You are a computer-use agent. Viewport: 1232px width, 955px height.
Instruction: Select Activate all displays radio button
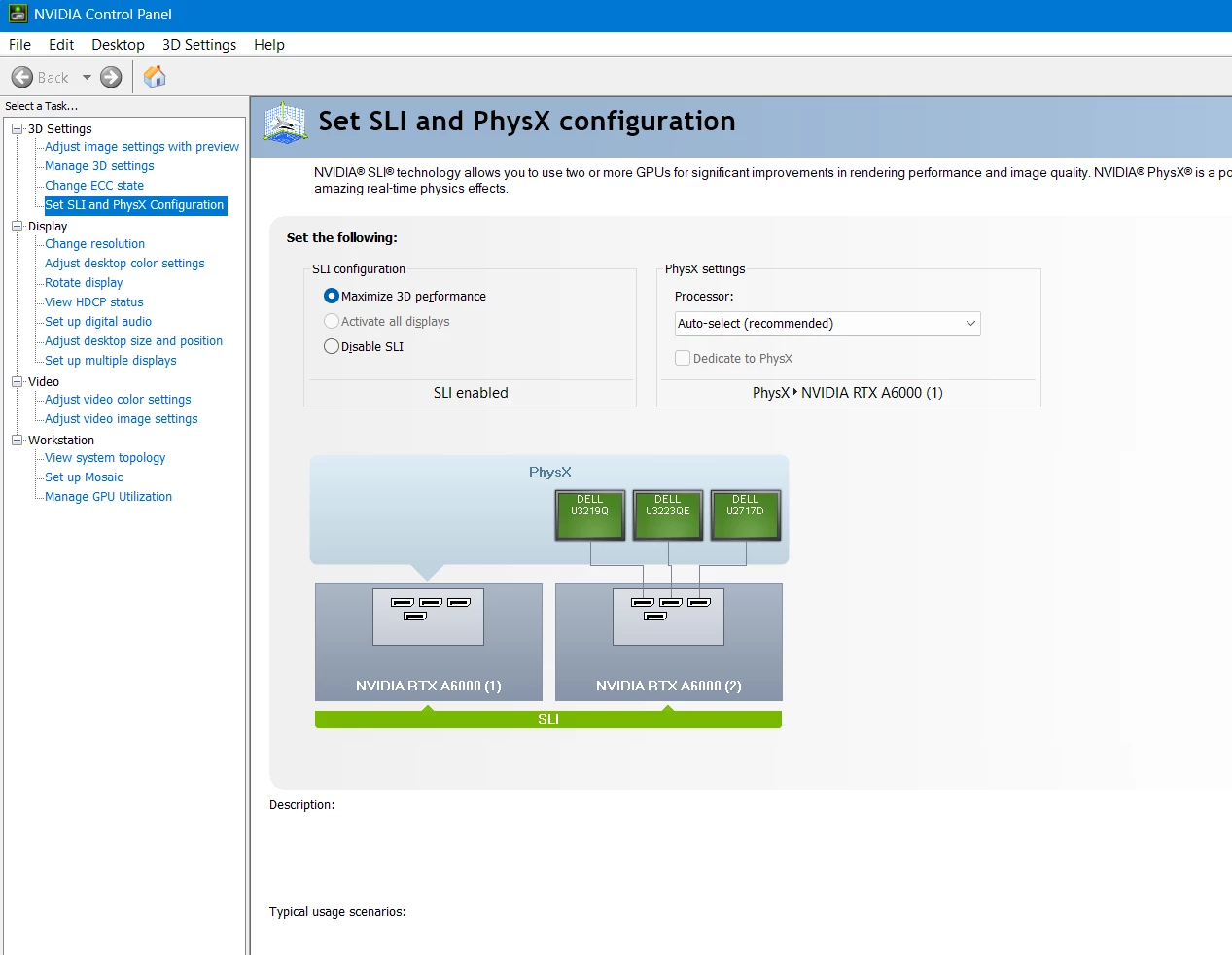coord(332,321)
